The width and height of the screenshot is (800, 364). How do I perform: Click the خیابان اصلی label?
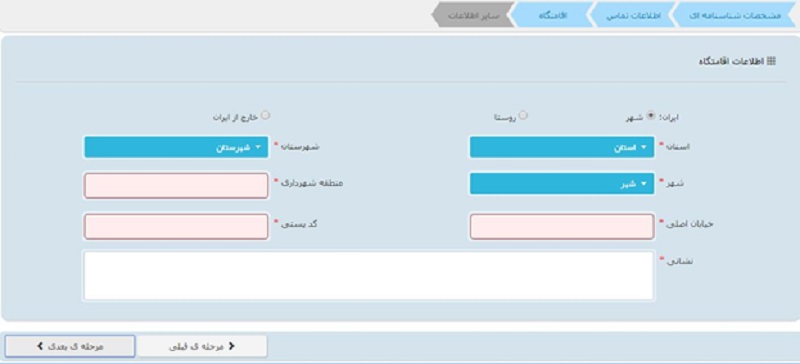pos(689,224)
